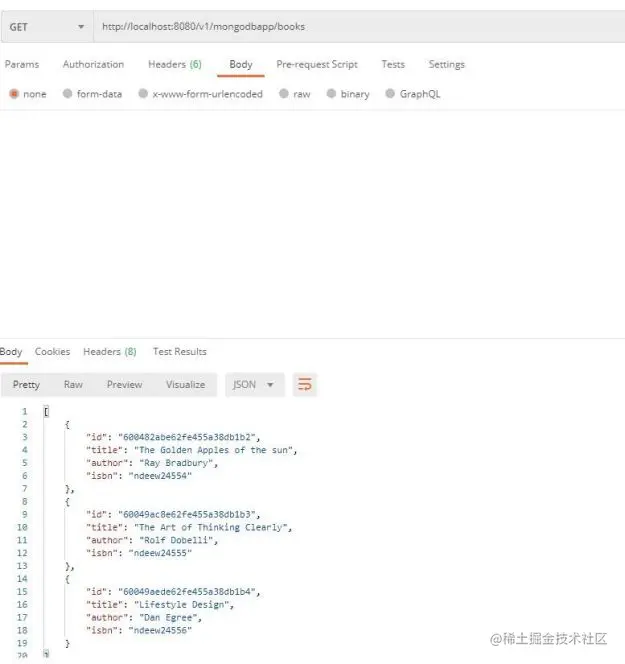The image size is (625, 664).
Task: Open the request Headers (6) tab
Action: [174, 64]
